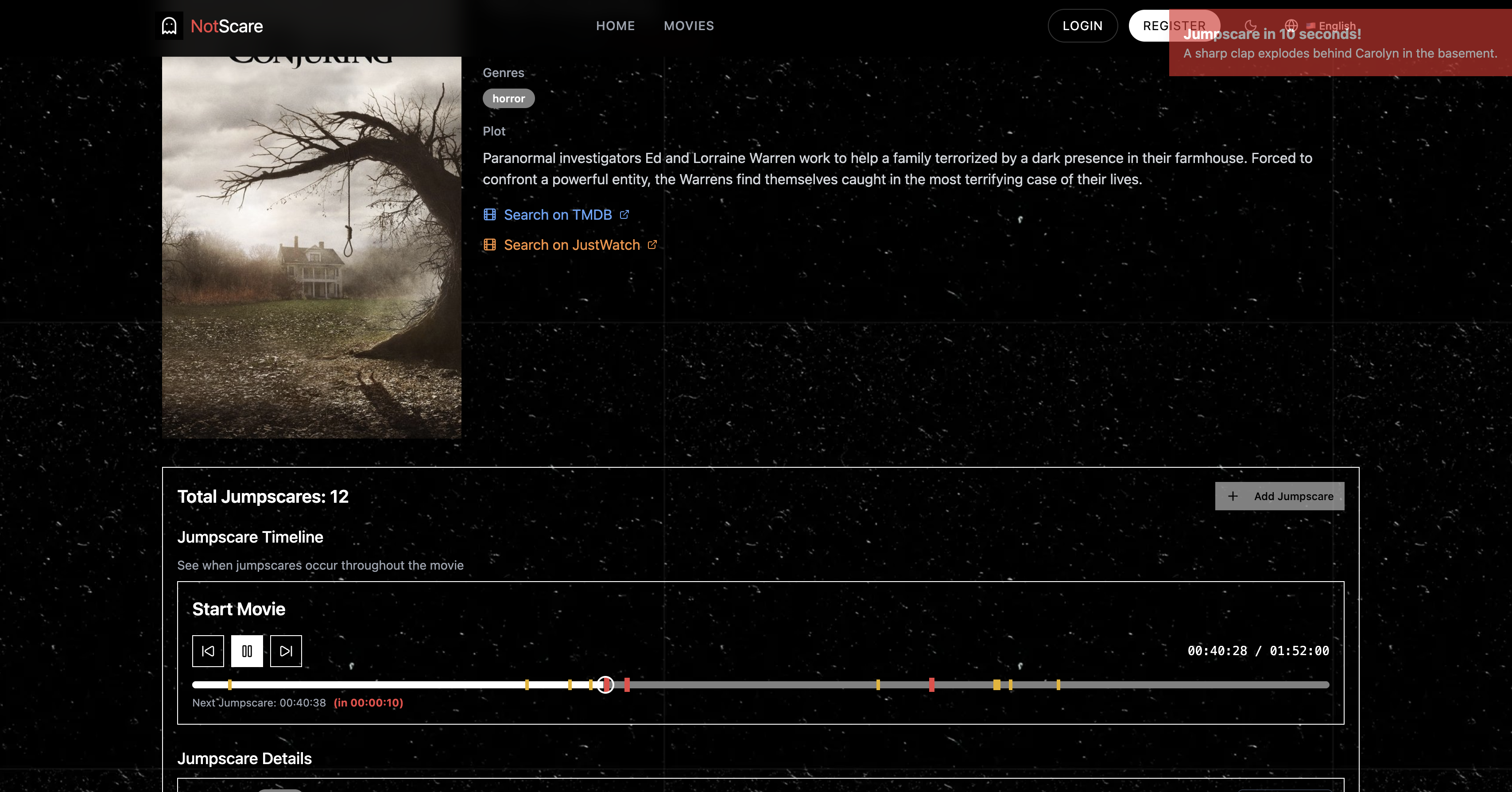This screenshot has height=792, width=1512.
Task: Click the NotScare brand name
Action: click(x=227, y=26)
